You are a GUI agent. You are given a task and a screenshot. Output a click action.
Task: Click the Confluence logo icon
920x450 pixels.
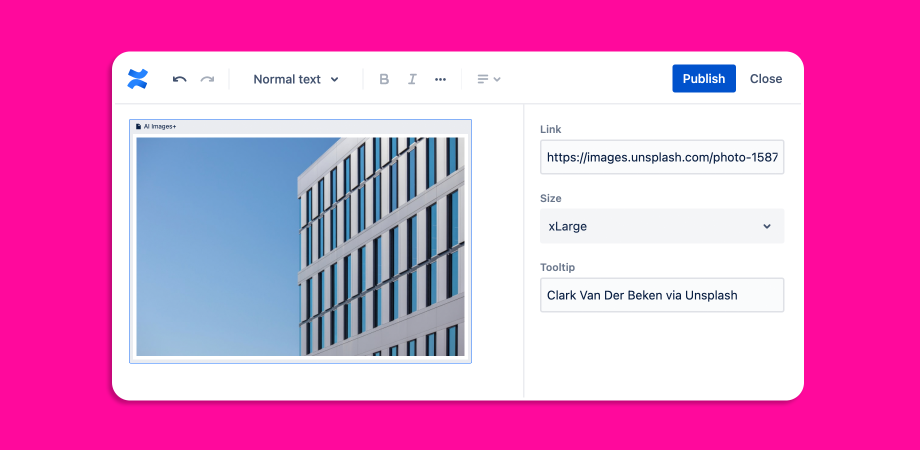coord(138,79)
